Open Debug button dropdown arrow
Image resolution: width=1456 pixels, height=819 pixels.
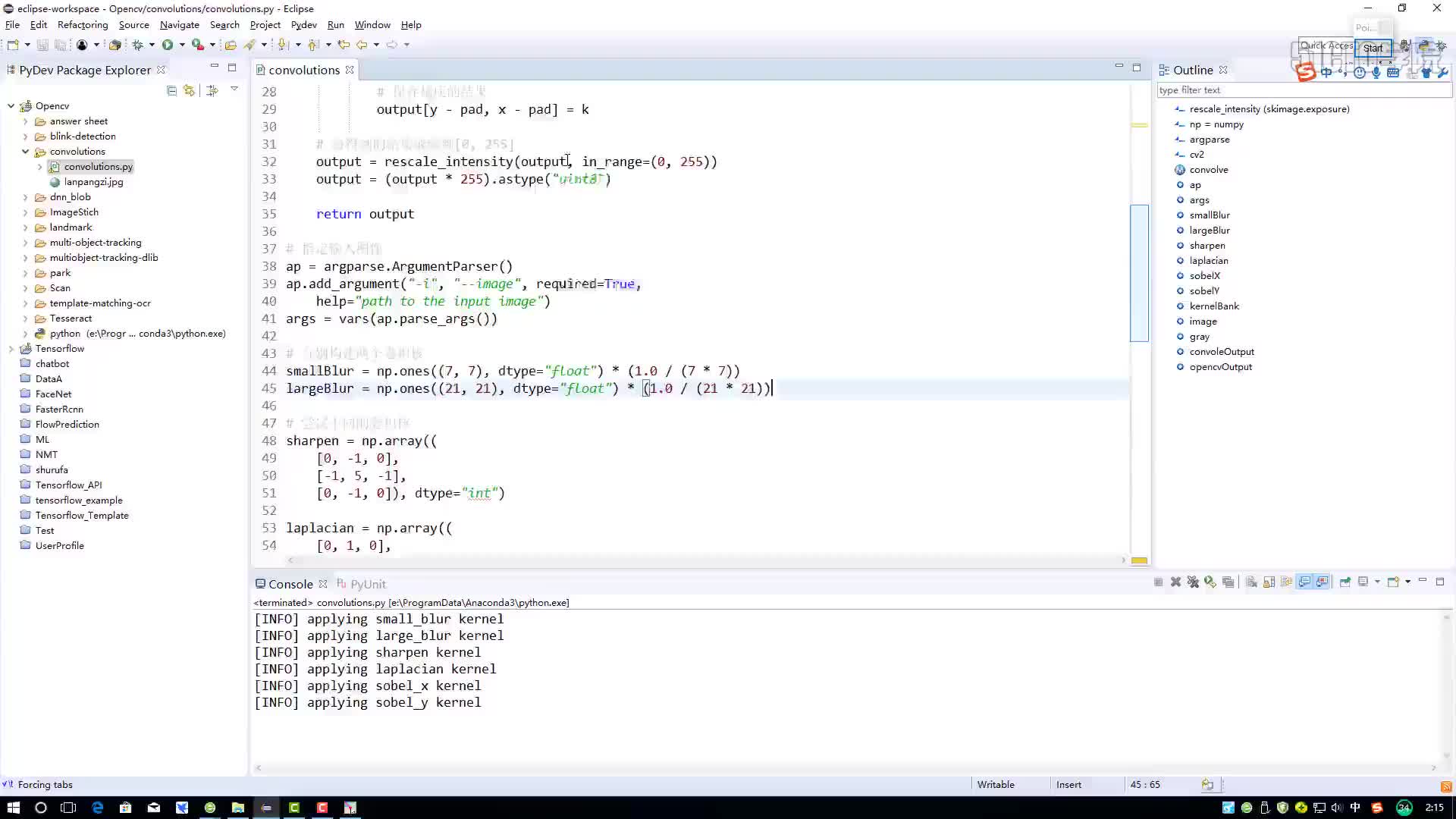pos(152,45)
